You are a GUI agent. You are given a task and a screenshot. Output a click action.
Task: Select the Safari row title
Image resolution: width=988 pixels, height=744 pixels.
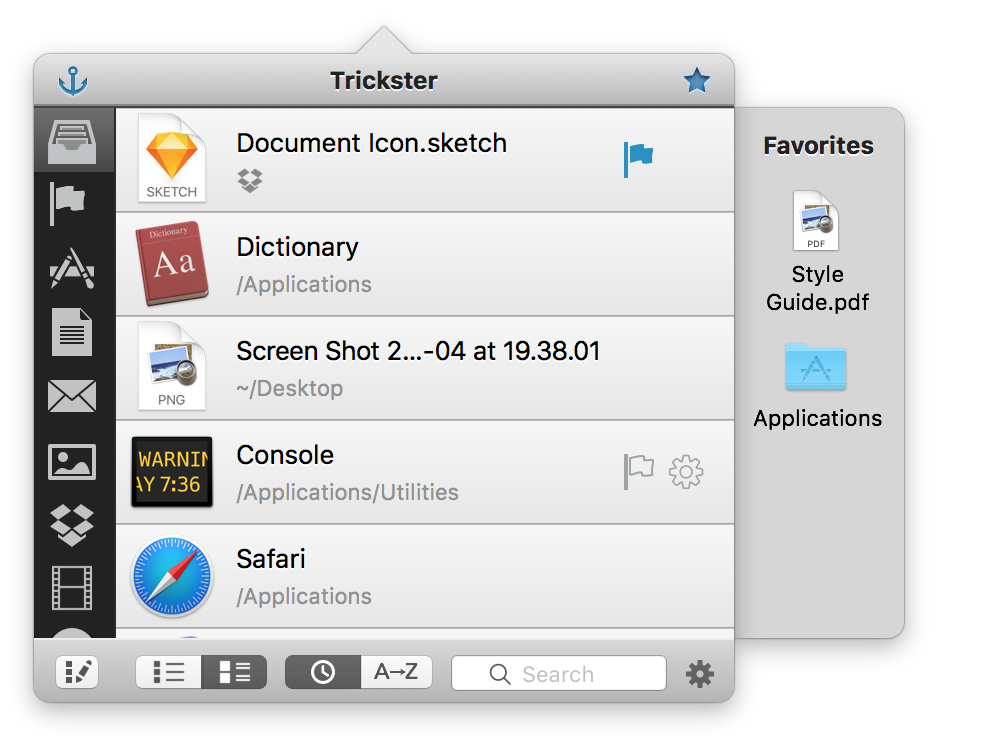click(271, 559)
